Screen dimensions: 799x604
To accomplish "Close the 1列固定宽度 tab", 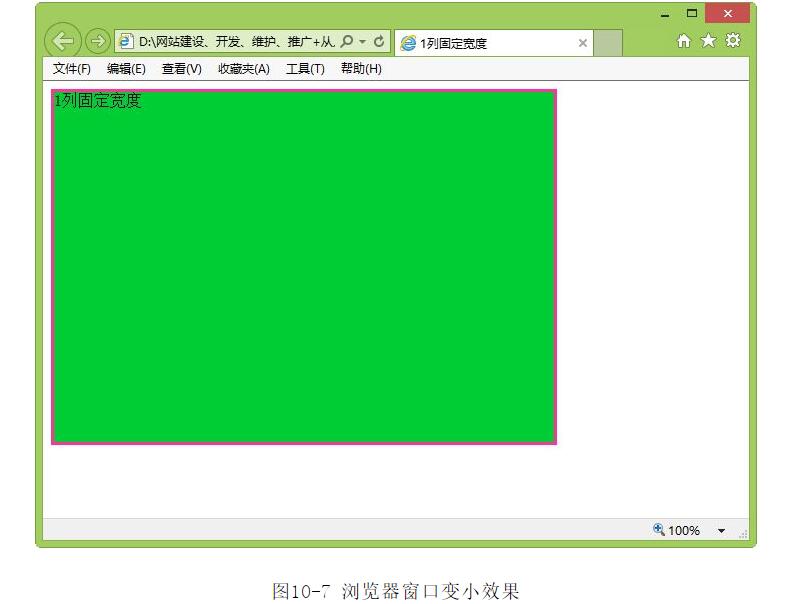I will point(583,43).
